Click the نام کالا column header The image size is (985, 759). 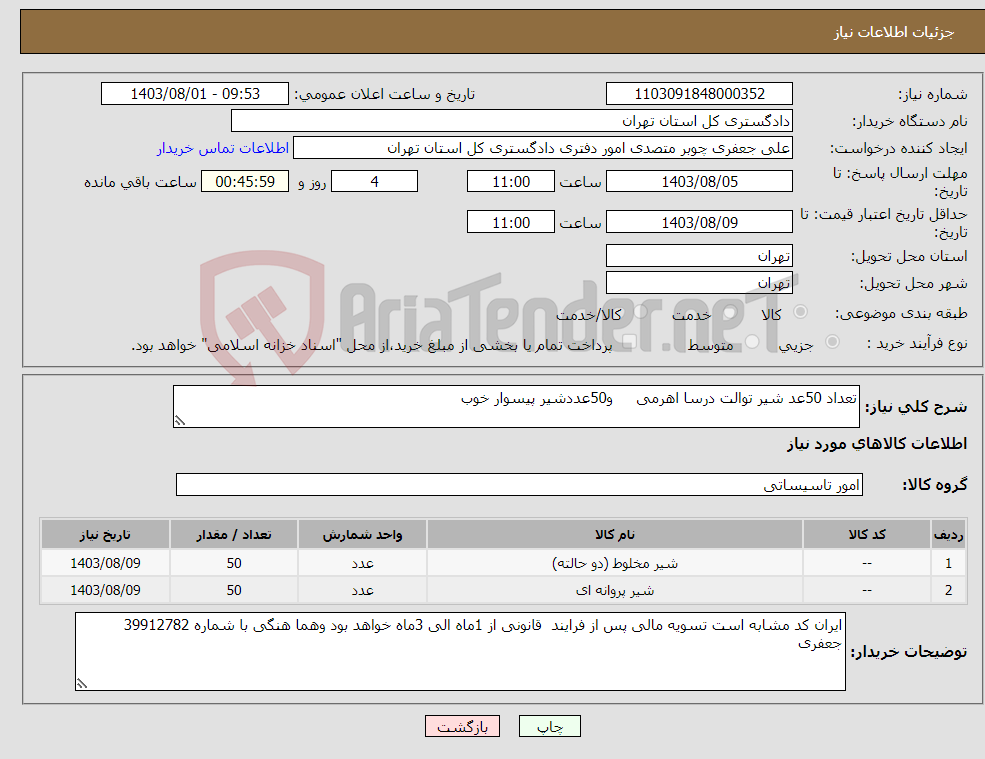(x=615, y=535)
